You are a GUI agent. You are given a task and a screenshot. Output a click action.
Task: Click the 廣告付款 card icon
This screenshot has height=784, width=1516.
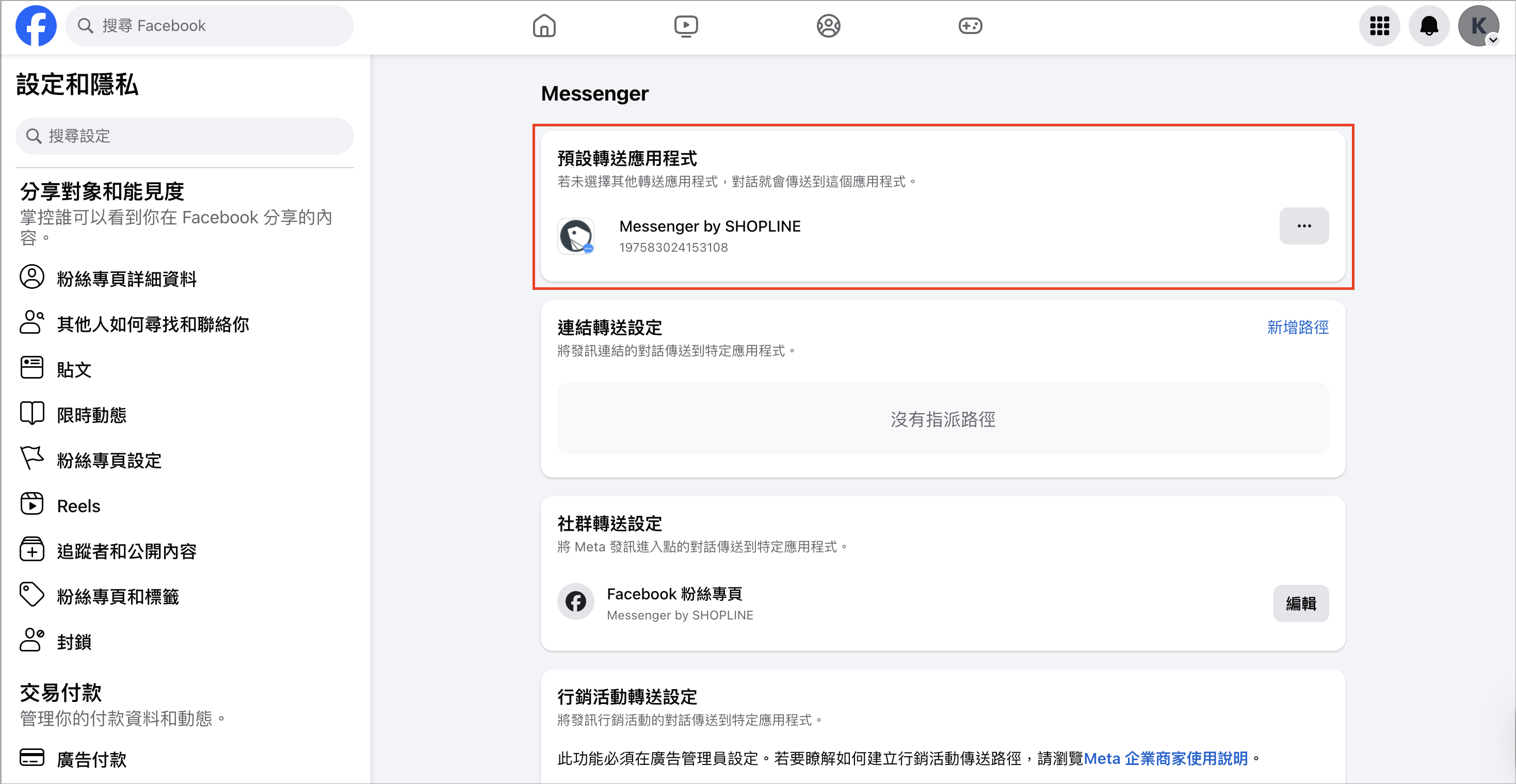[32, 758]
